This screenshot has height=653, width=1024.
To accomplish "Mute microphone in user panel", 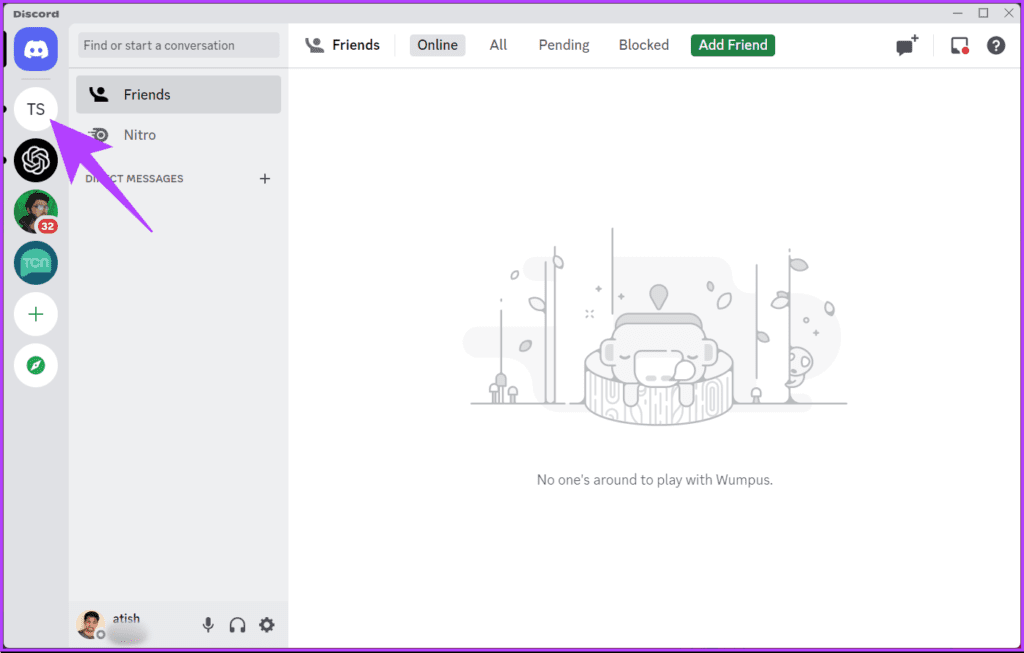I will coord(208,625).
